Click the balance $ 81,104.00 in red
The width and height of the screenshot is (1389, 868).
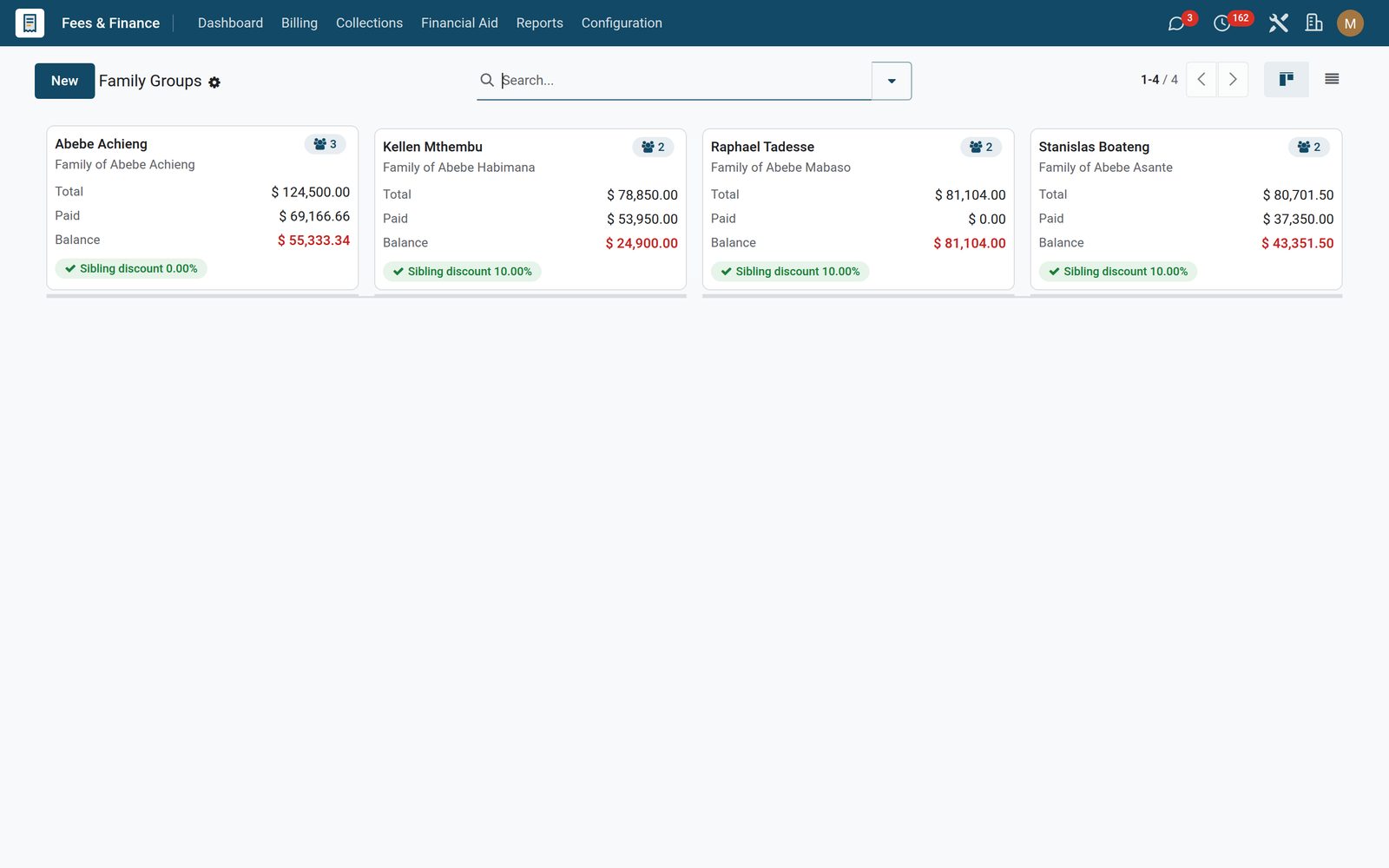click(x=970, y=243)
